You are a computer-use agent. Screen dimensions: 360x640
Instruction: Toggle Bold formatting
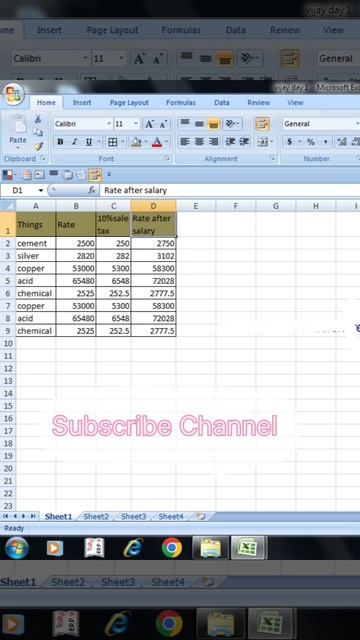click(60, 142)
